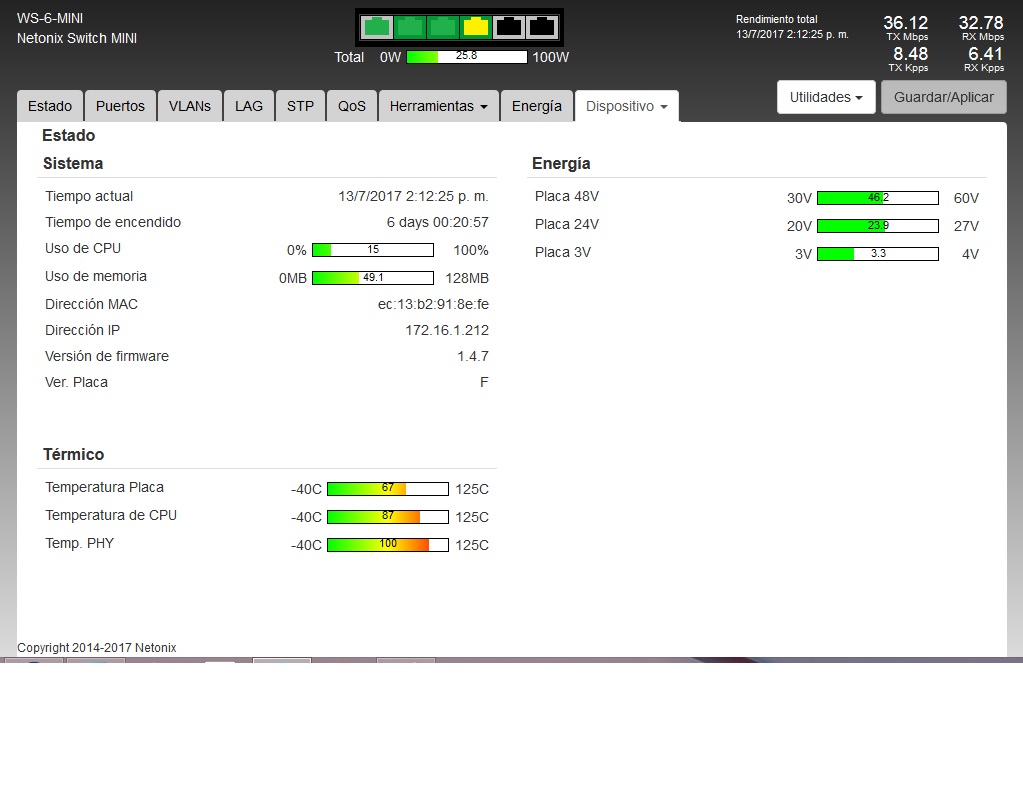1023x800 pixels.
Task: Go to the Estado tab
Action: pyautogui.click(x=50, y=106)
